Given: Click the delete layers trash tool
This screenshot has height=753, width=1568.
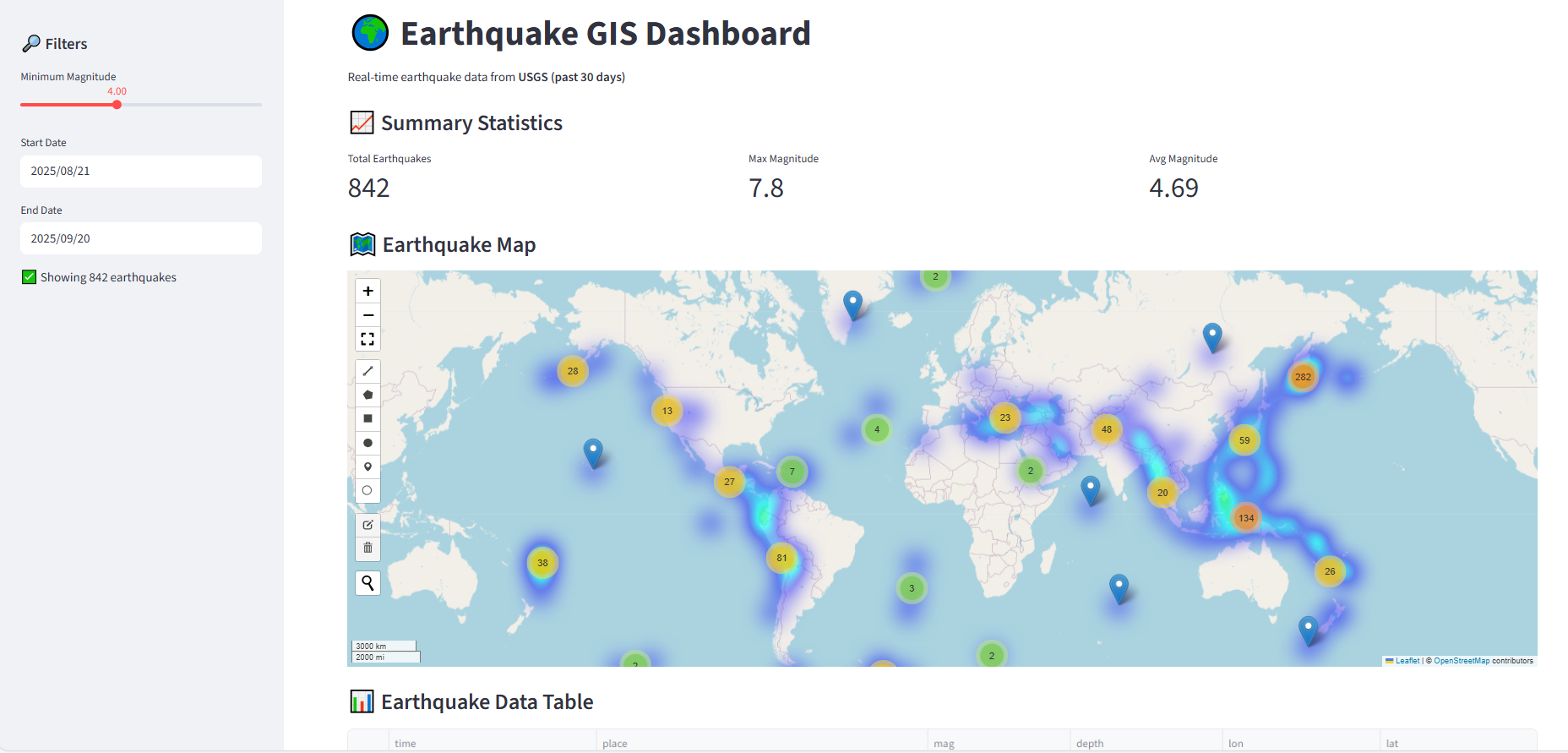Looking at the screenshot, I should [x=367, y=548].
